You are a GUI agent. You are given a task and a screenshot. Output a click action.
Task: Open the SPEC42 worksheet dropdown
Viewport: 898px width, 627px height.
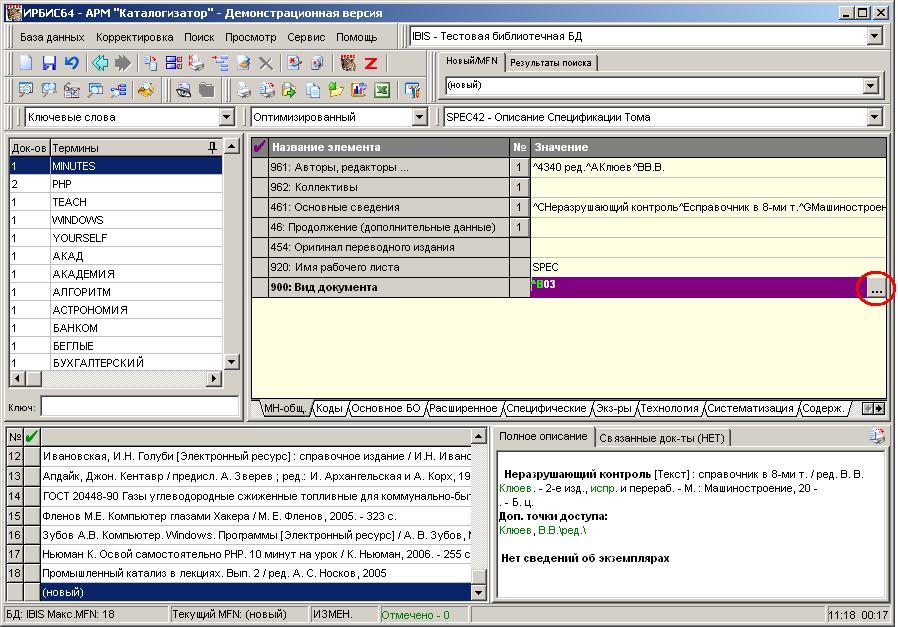[875, 117]
